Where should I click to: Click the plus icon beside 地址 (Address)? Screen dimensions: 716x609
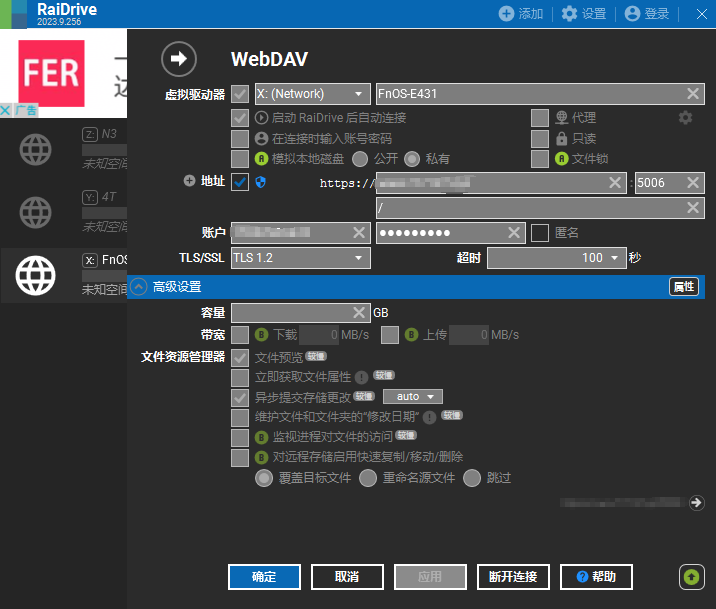189,181
